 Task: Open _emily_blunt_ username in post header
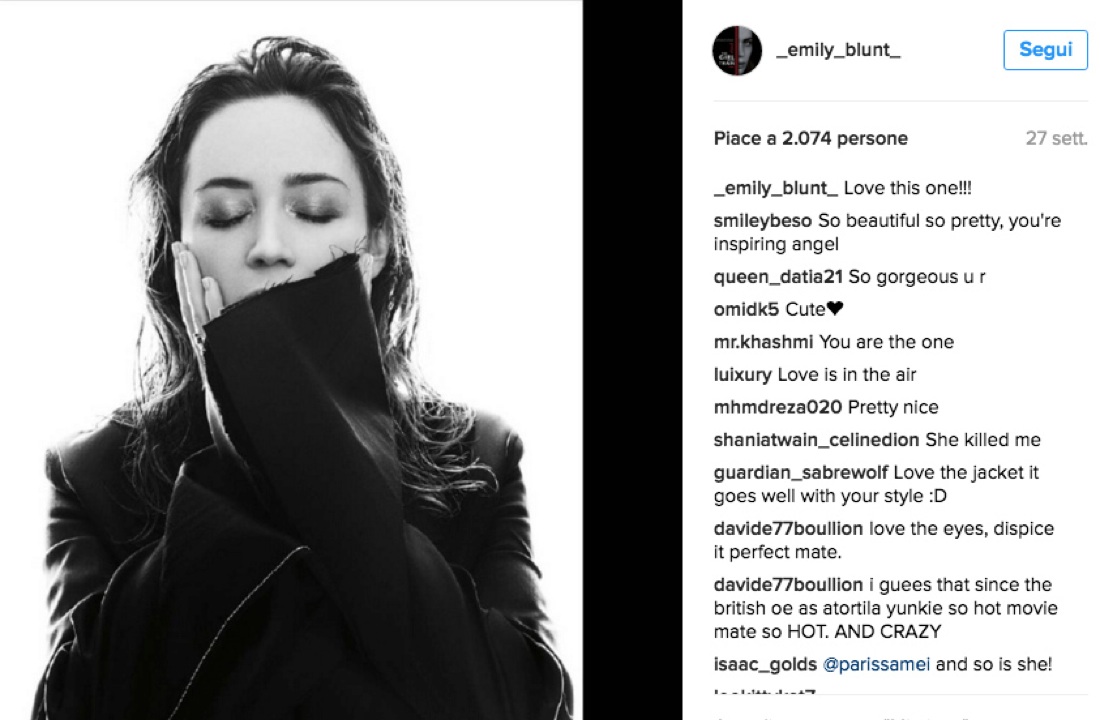838,50
